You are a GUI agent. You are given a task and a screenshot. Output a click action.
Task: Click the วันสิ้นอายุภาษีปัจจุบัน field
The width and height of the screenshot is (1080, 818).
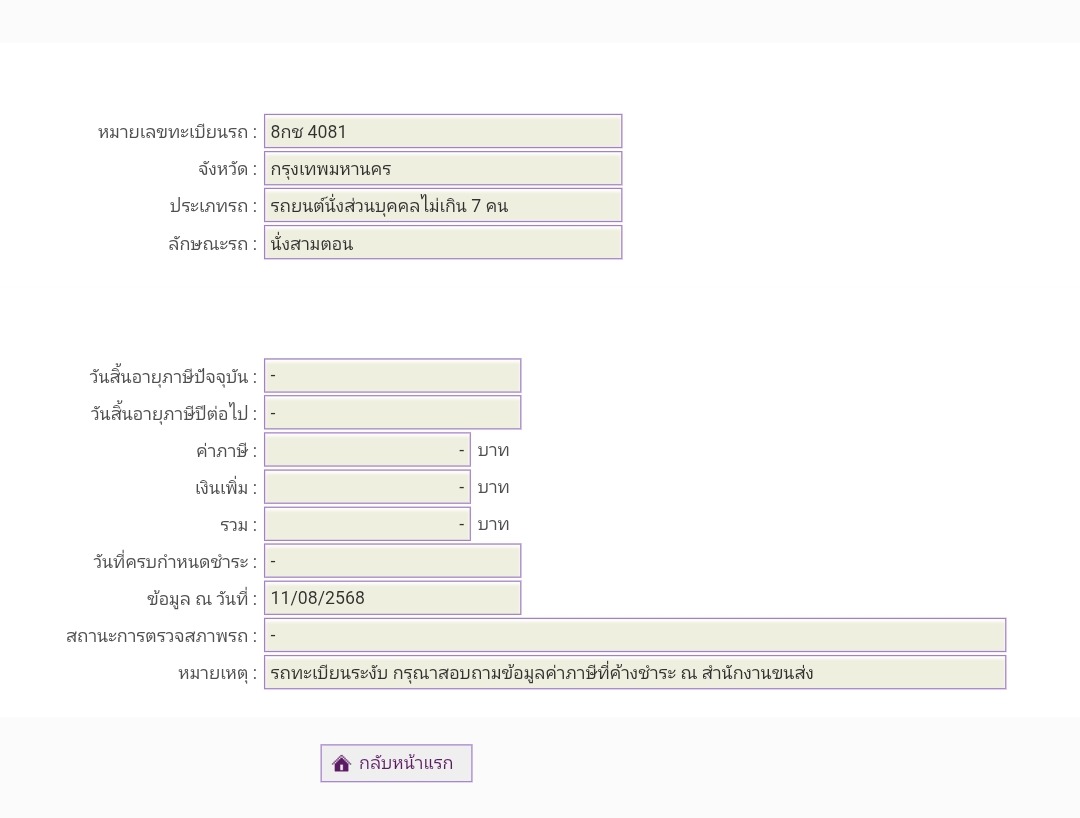[392, 376]
